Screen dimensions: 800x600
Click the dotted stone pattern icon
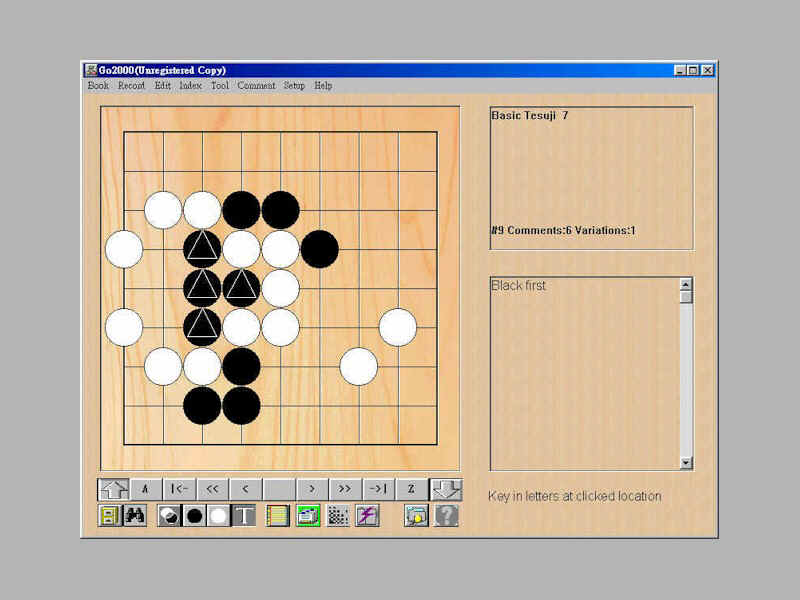pyautogui.click(x=338, y=516)
